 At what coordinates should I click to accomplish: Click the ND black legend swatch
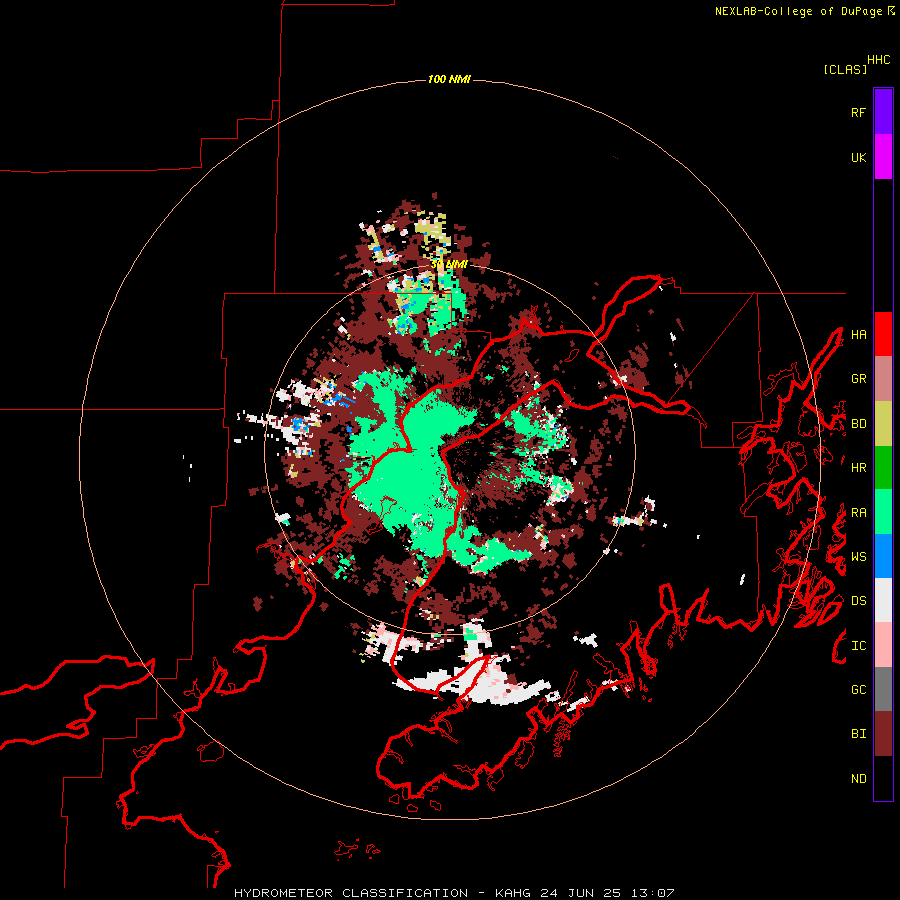pos(883,778)
